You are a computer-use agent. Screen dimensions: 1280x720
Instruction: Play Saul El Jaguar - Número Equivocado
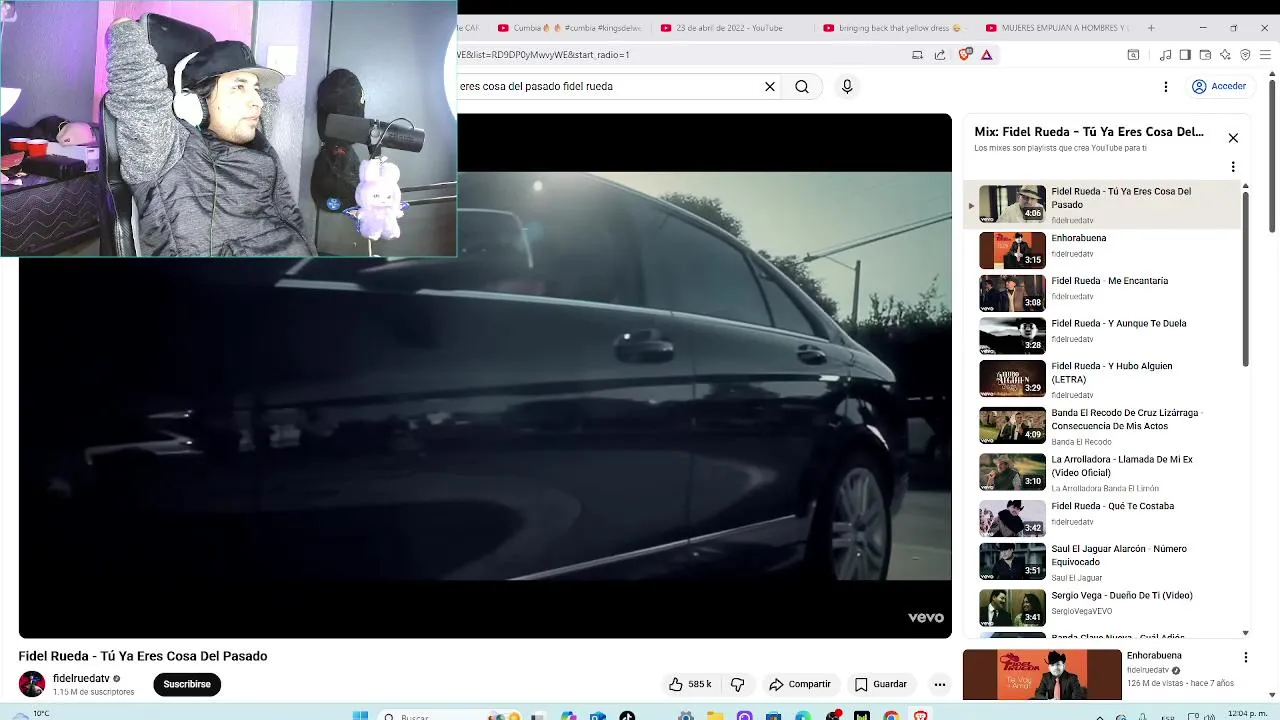coord(1100,562)
